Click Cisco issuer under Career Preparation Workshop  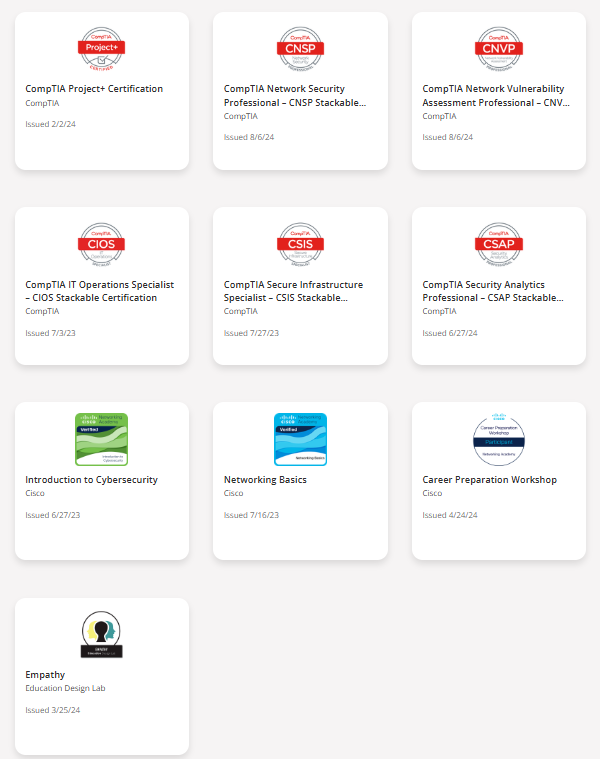(x=432, y=493)
